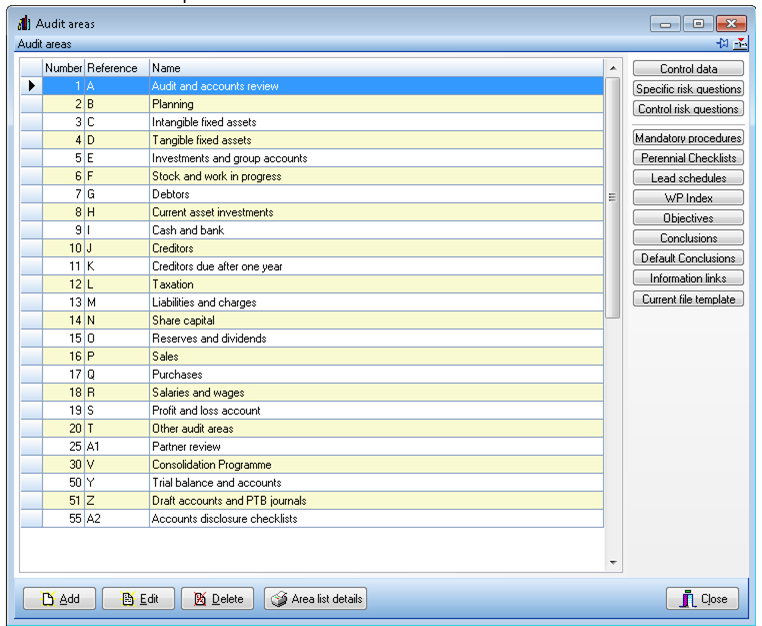Click the Delete button
The height and width of the screenshot is (626, 762).
point(218,598)
